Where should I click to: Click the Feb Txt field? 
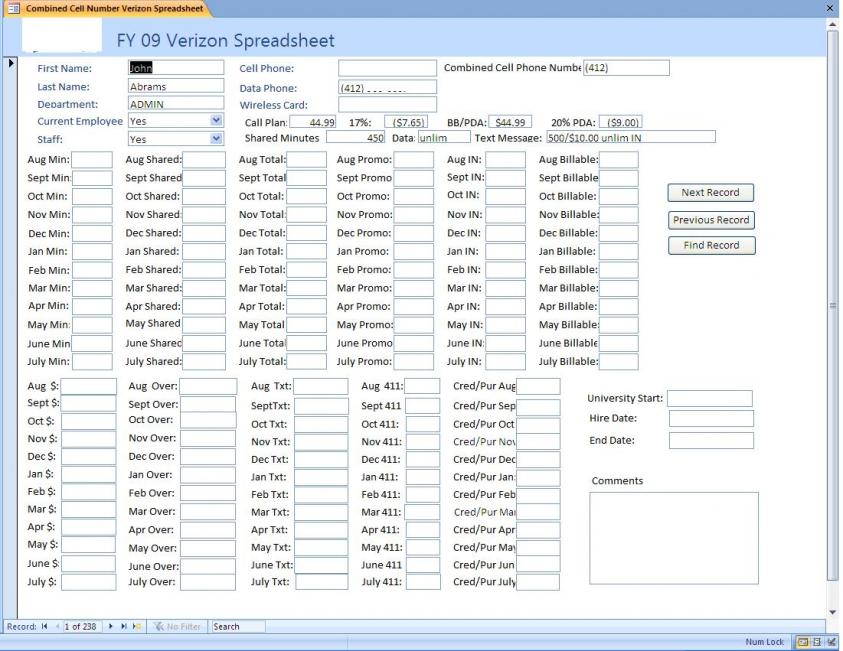pyautogui.click(x=321, y=495)
